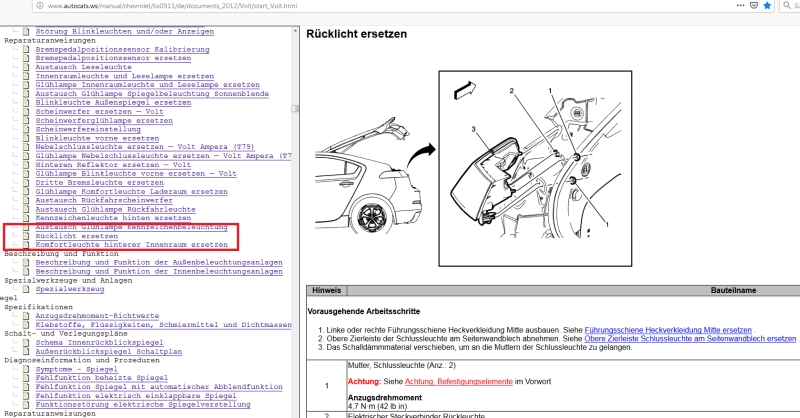Screen dimensions: 800x418
Task: Open Komfortleuchte hinterer Innenraum ersetzen
Action: (131, 245)
